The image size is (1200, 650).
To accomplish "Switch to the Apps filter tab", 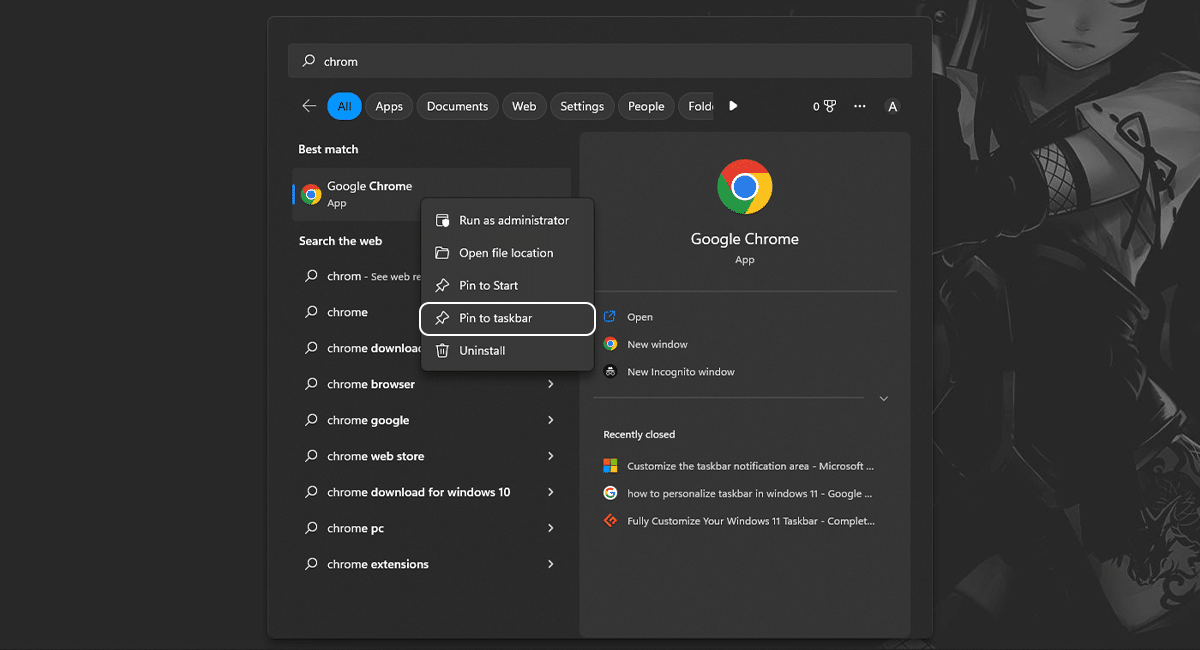I will point(389,106).
